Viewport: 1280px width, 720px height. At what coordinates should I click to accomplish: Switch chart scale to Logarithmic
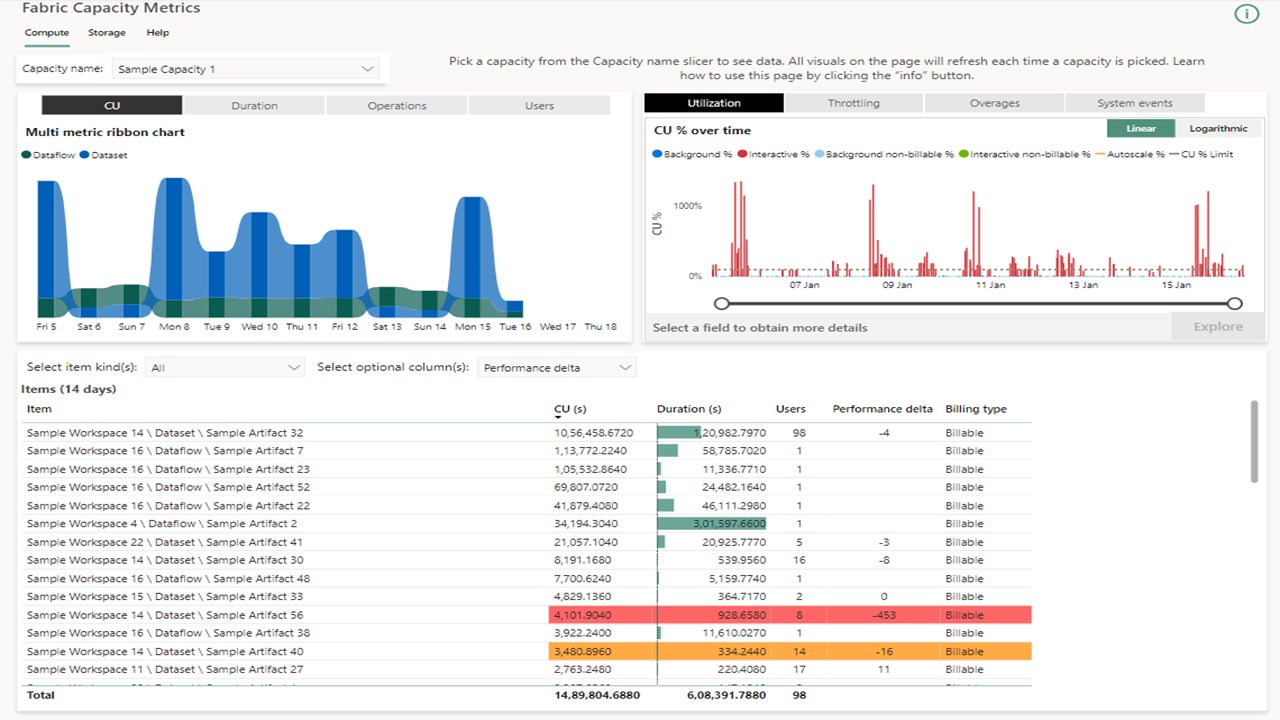pos(1218,128)
